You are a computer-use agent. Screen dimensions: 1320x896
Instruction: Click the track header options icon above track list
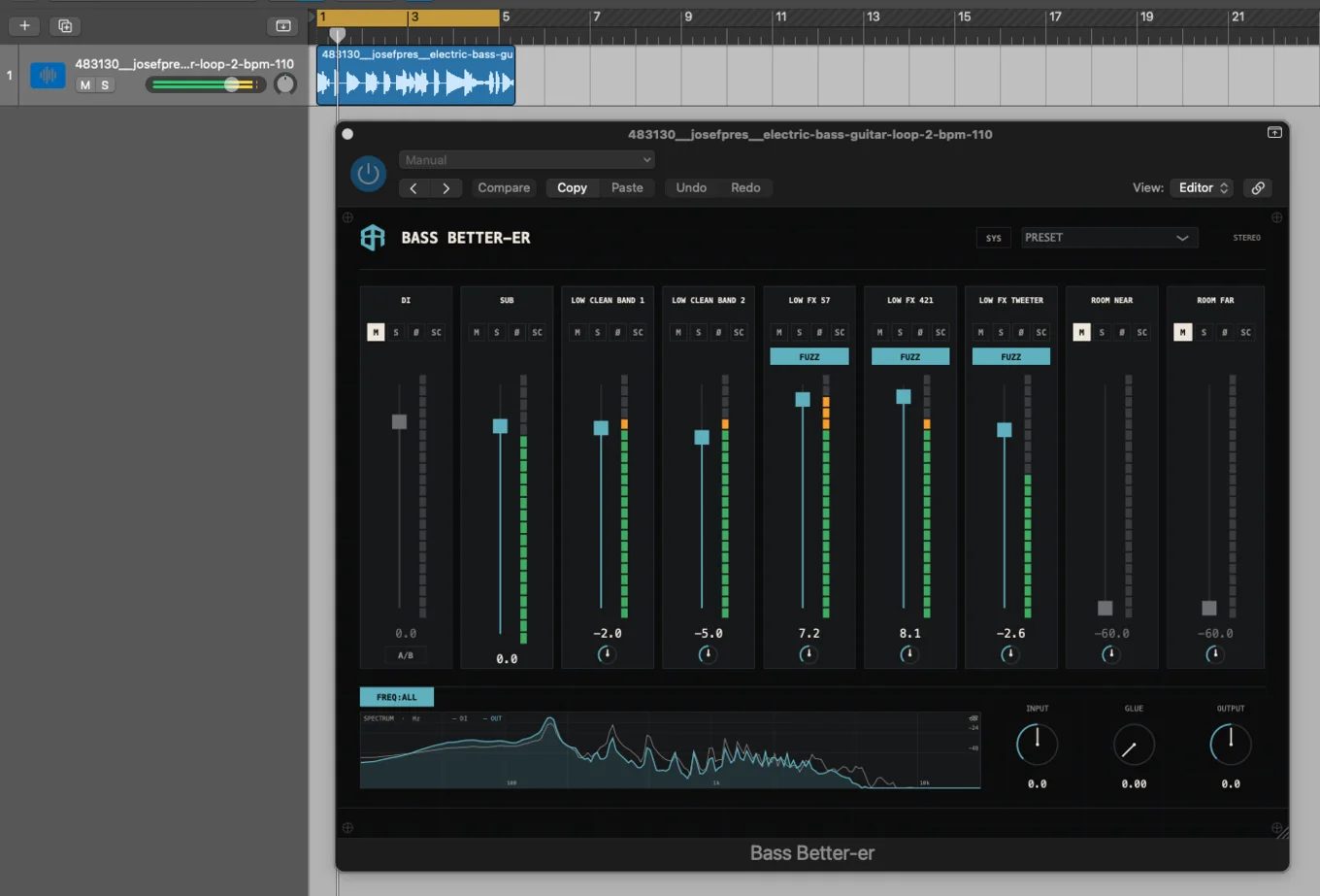click(x=283, y=26)
